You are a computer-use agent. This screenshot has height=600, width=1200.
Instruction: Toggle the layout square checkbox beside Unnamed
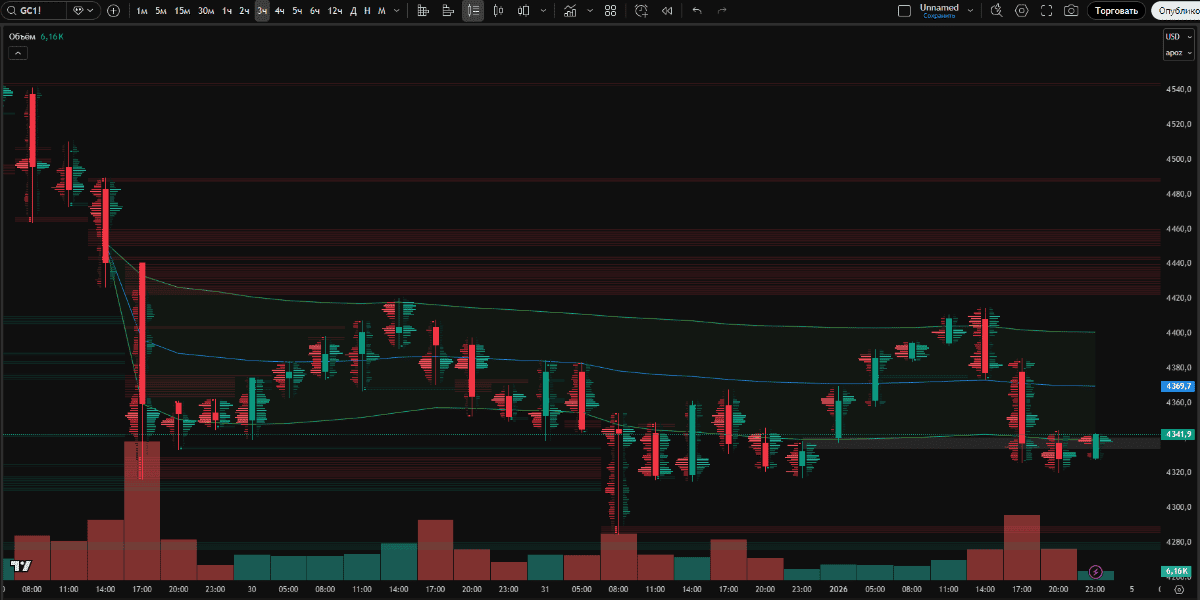(x=904, y=11)
